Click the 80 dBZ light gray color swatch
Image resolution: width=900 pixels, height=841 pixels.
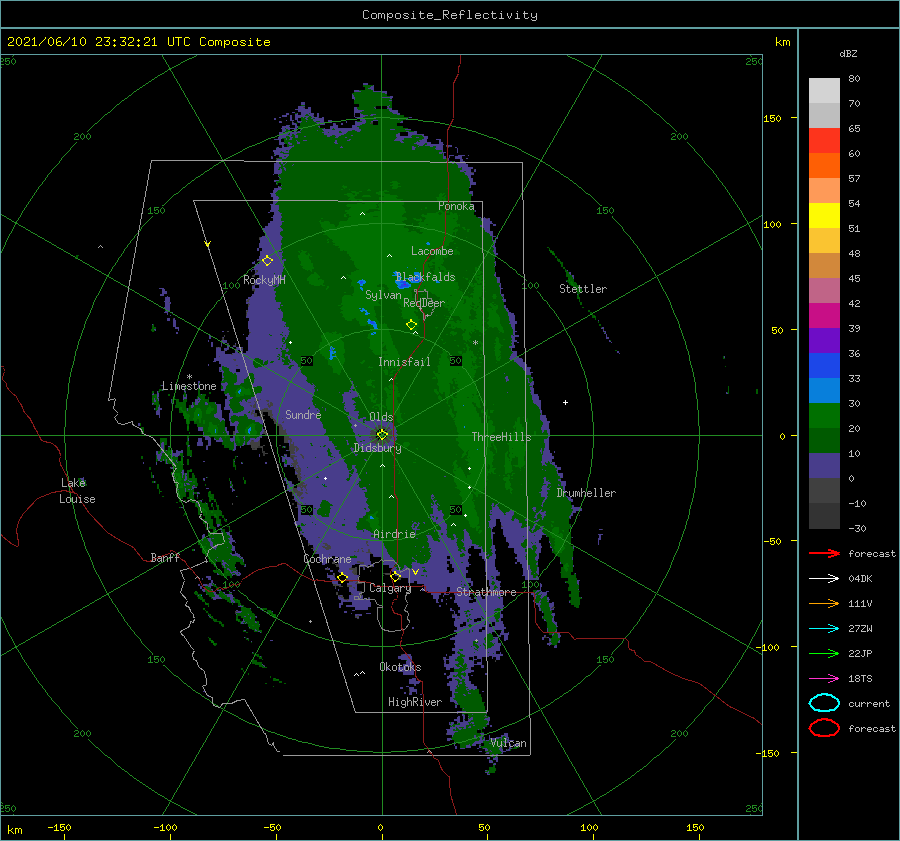click(824, 91)
